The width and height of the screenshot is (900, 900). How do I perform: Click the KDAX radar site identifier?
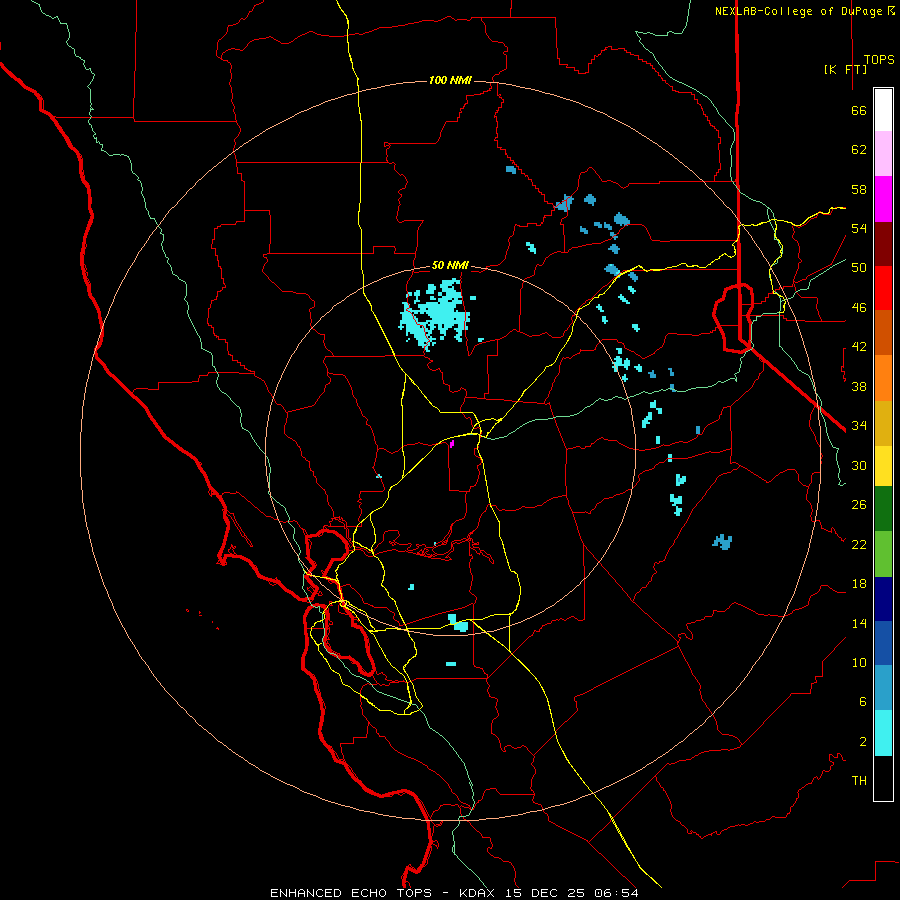click(479, 893)
